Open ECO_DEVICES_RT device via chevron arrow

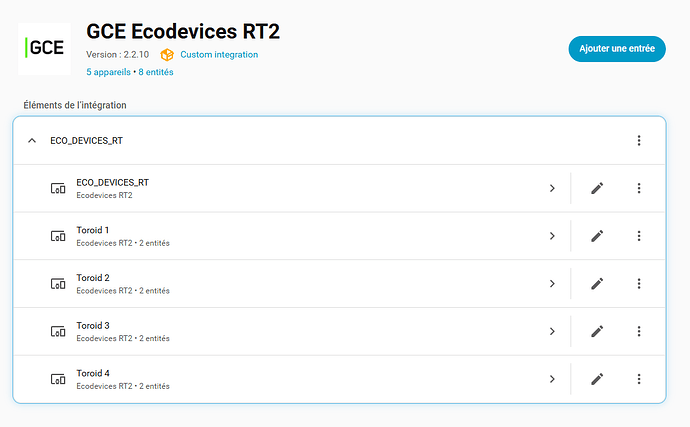click(552, 188)
